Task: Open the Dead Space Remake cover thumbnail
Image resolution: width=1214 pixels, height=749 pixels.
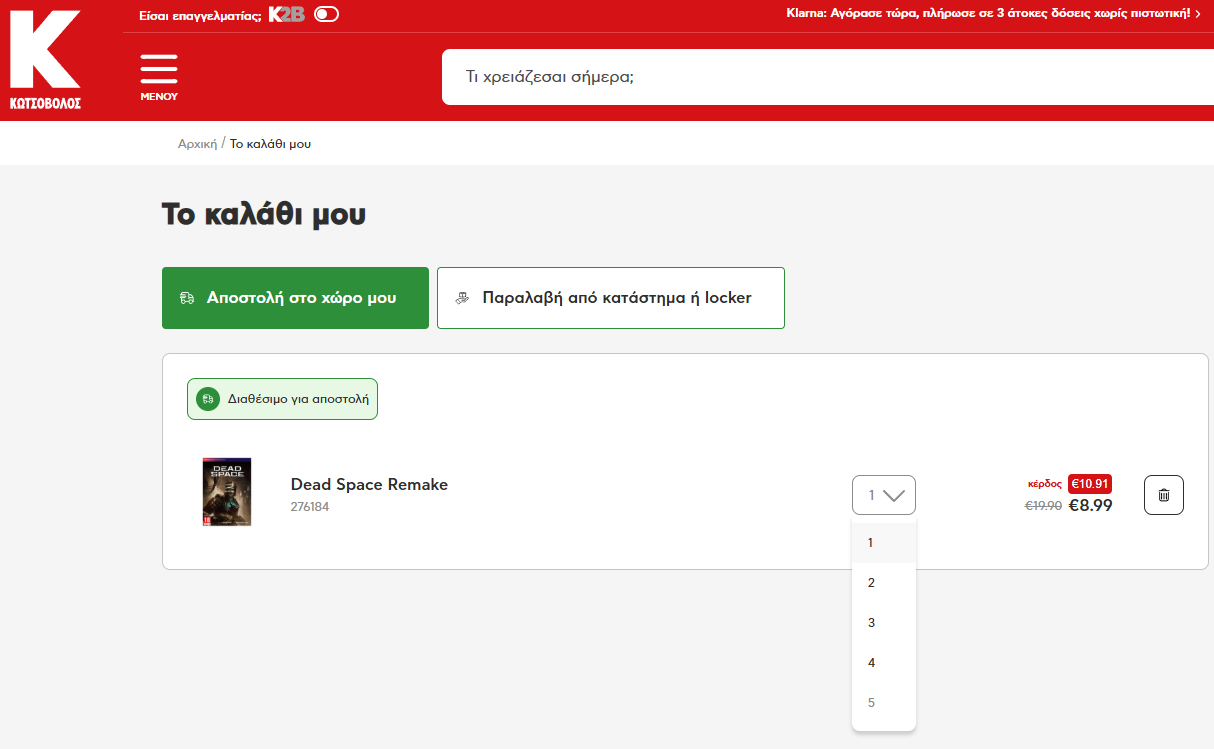Action: [x=227, y=492]
